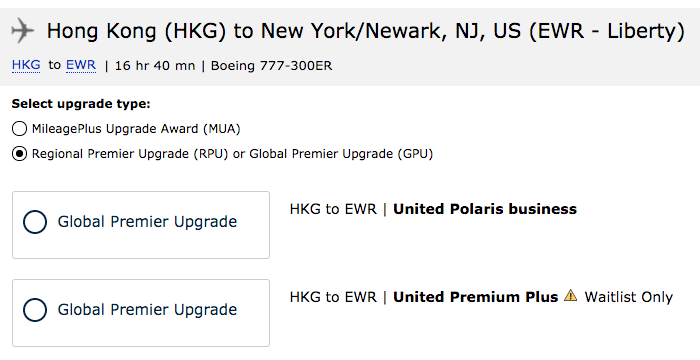Click the airplane icon beside the route heading
Viewport: 700px width, 360px height.
(x=23, y=30)
